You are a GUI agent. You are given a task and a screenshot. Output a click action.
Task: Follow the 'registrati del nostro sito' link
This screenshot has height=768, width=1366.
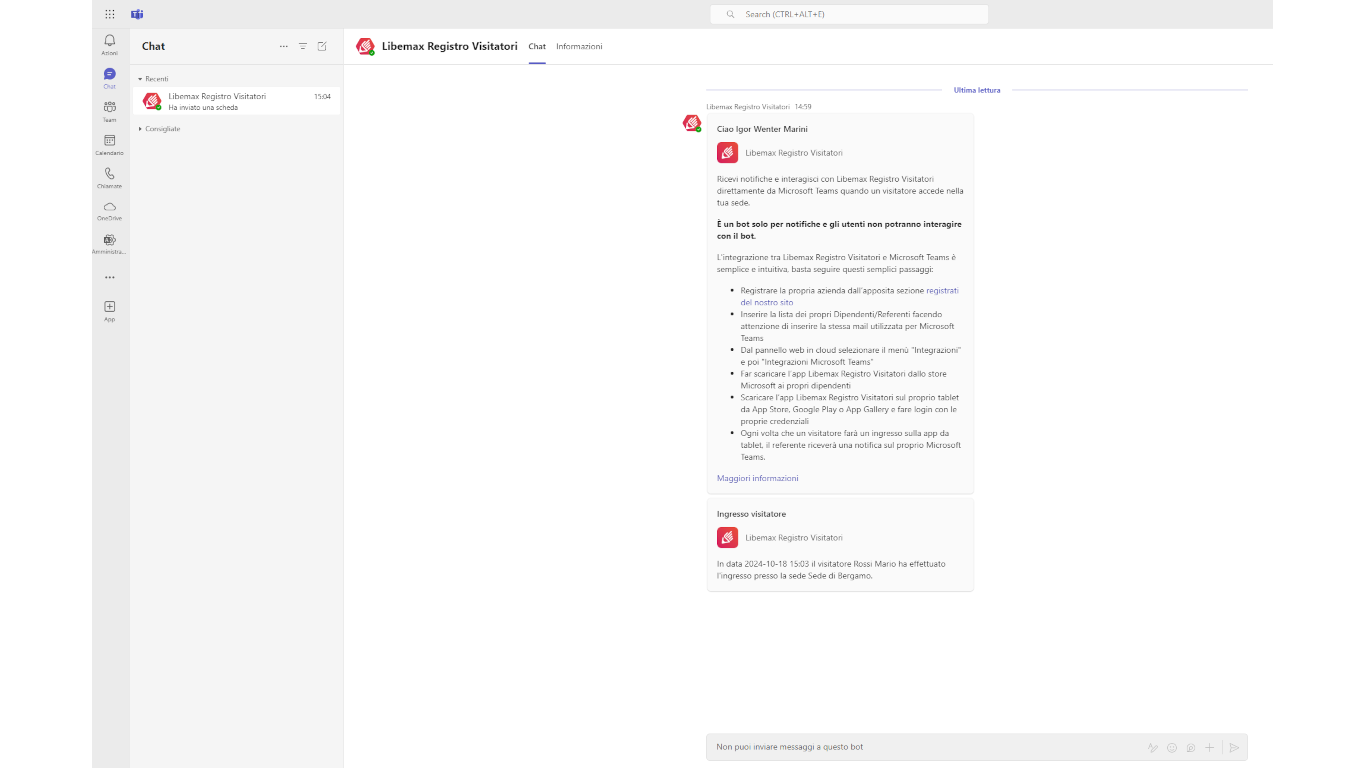click(849, 296)
